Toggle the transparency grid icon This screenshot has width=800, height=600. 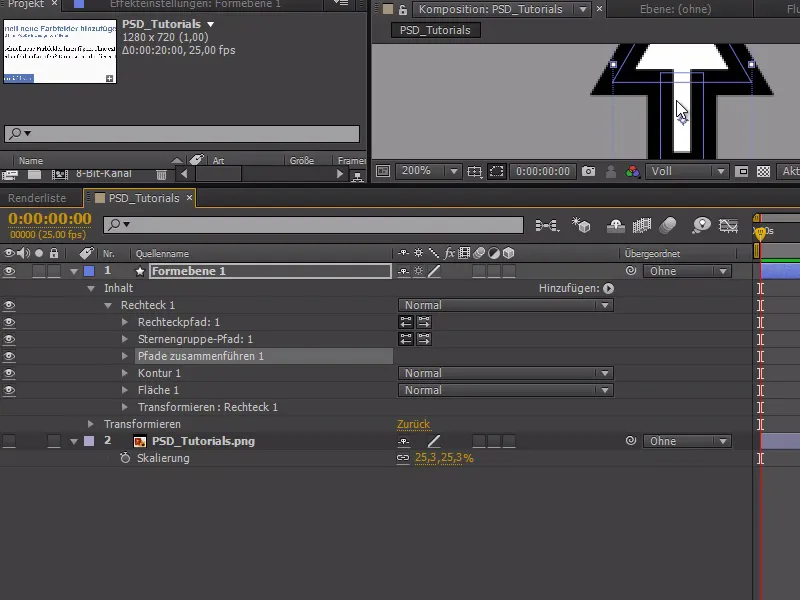(x=763, y=172)
